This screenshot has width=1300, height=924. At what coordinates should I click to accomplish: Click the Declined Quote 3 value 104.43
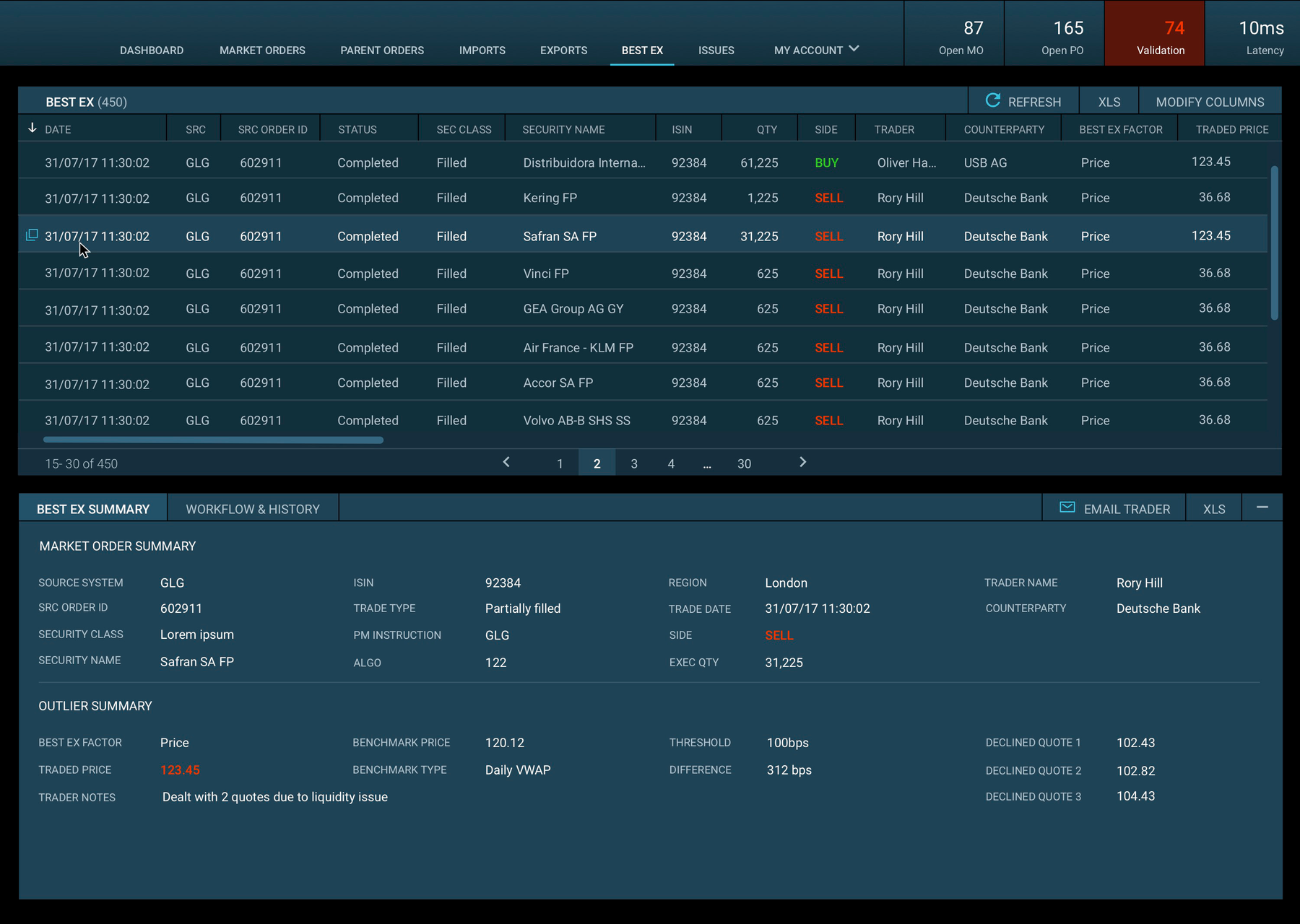point(1136,796)
